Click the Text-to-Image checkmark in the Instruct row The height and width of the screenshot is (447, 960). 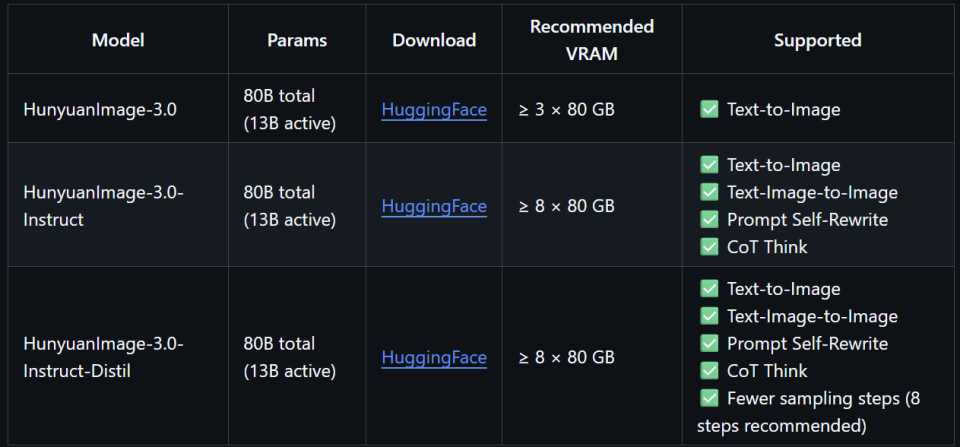(710, 165)
